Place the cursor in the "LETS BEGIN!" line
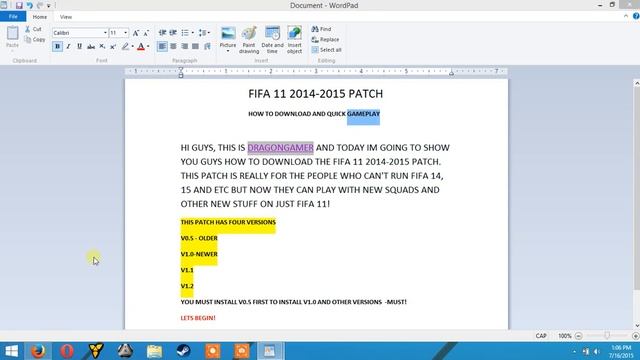This screenshot has height=360, width=640. point(198,318)
